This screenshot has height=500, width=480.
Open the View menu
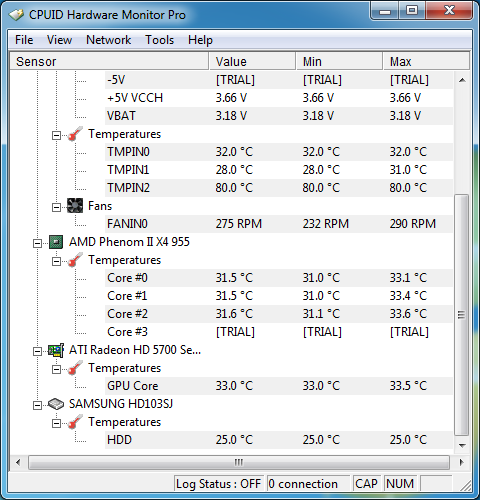59,40
